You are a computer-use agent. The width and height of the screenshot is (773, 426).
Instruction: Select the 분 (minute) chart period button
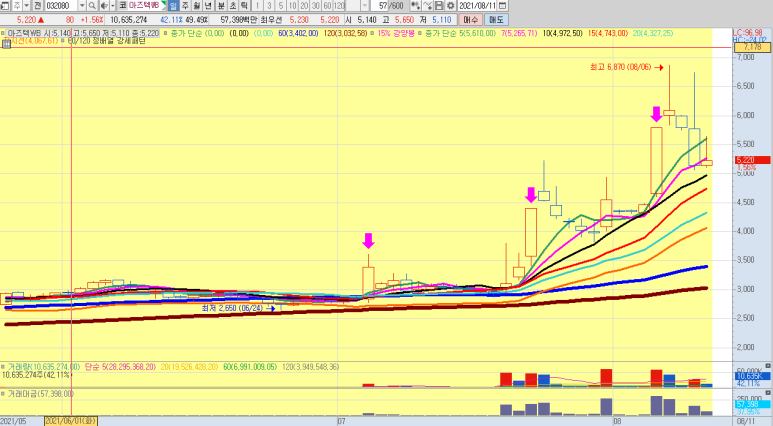[221, 6]
